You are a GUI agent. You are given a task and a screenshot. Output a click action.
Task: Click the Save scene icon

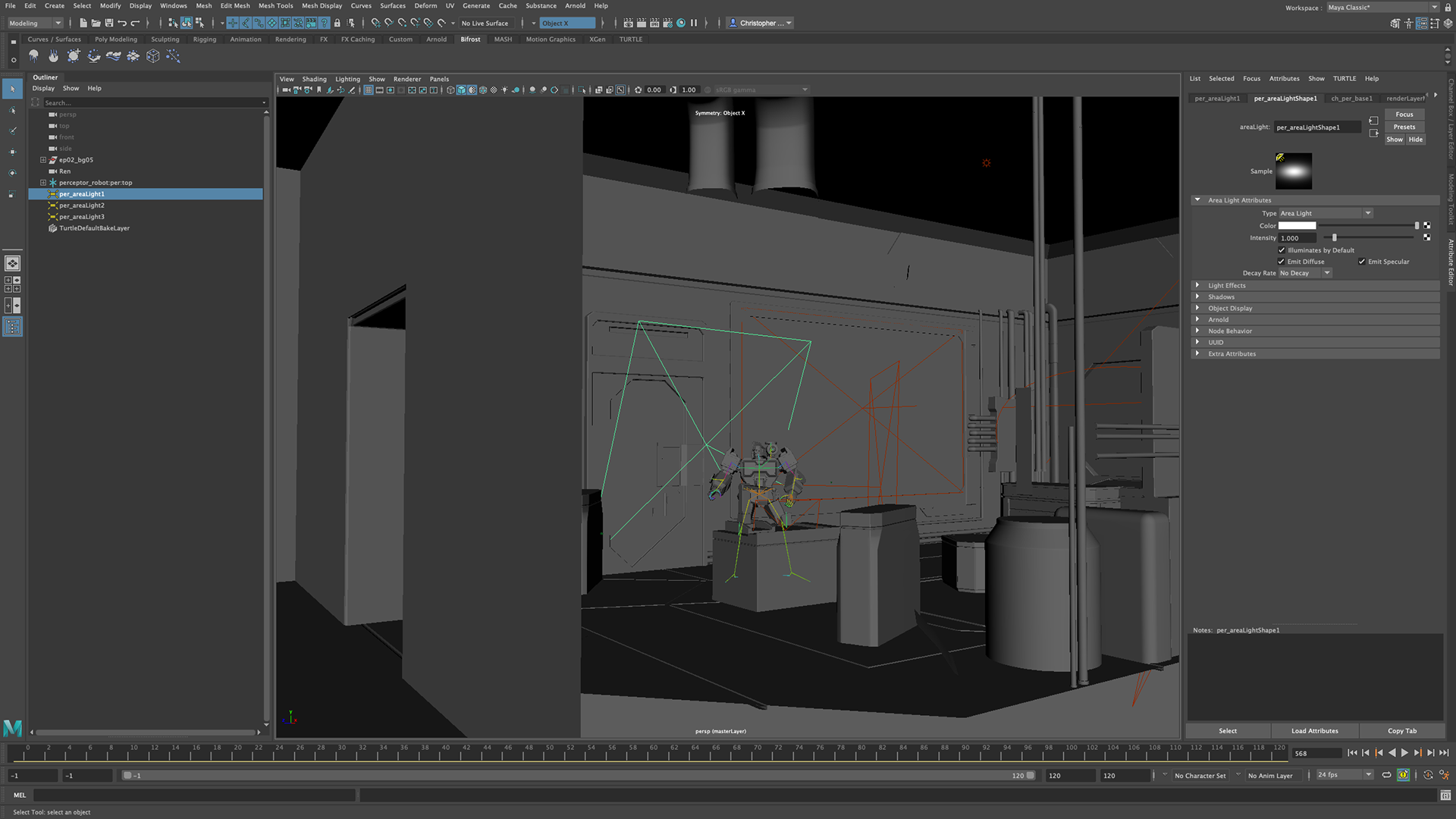(x=109, y=23)
